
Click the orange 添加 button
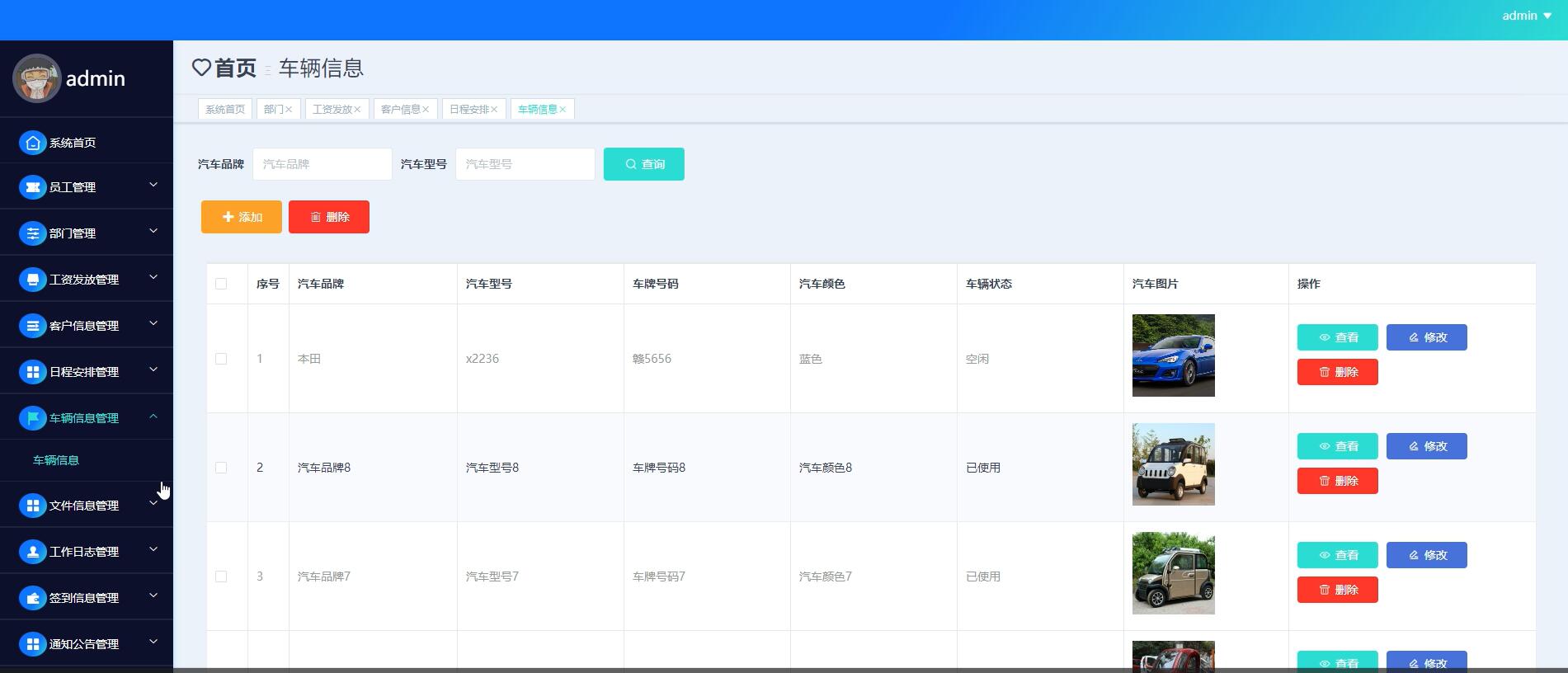(242, 217)
